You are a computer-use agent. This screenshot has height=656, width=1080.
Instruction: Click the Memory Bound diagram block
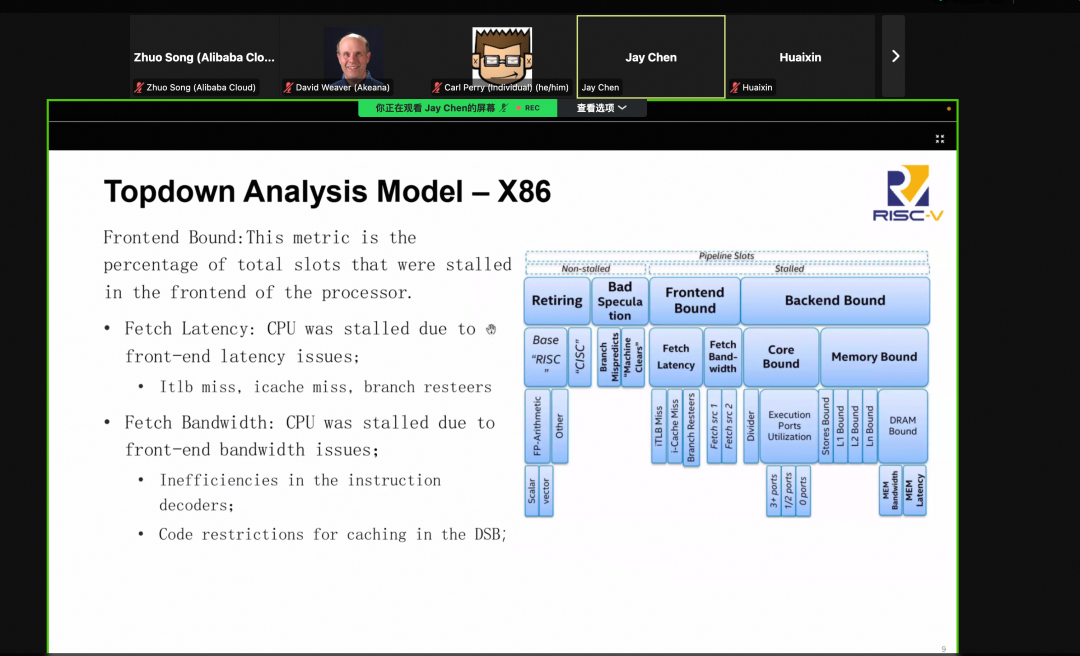874,357
